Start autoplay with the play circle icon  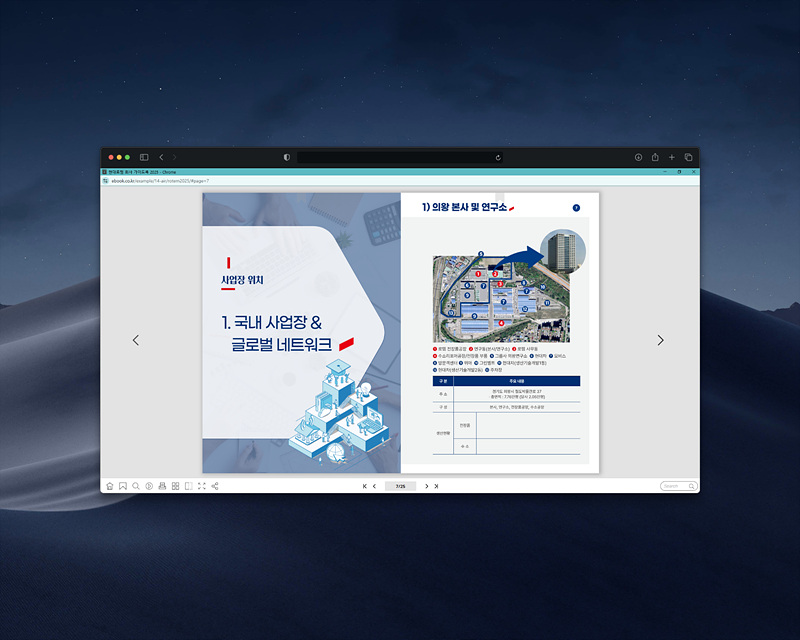click(x=149, y=486)
